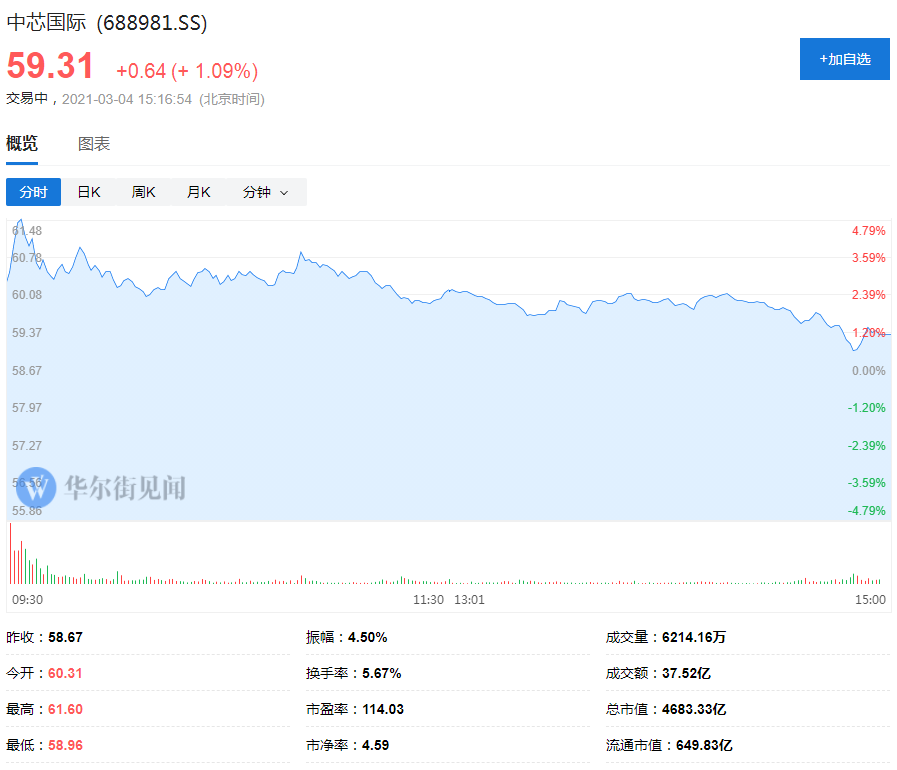Click the 13:01 time axis label
The width and height of the screenshot is (897, 770).
[x=469, y=600]
